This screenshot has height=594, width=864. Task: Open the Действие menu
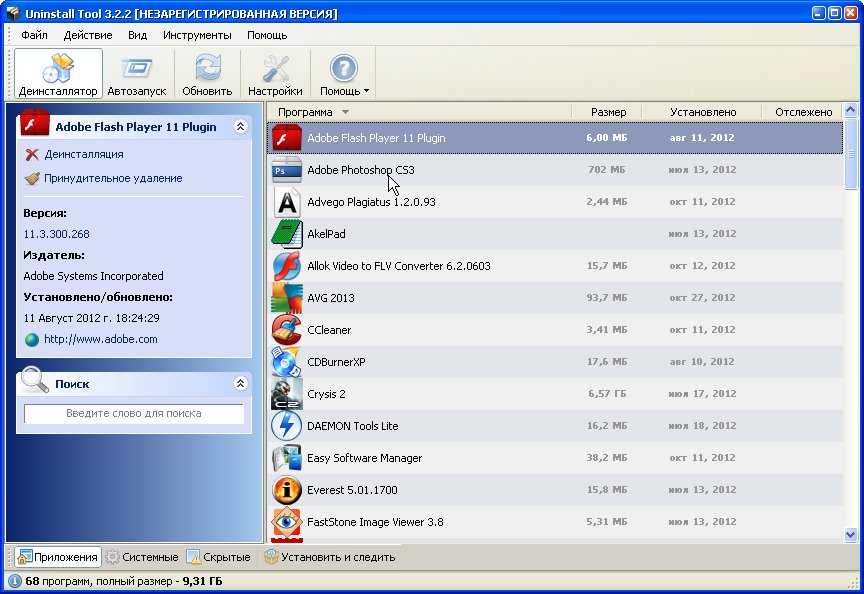point(88,35)
